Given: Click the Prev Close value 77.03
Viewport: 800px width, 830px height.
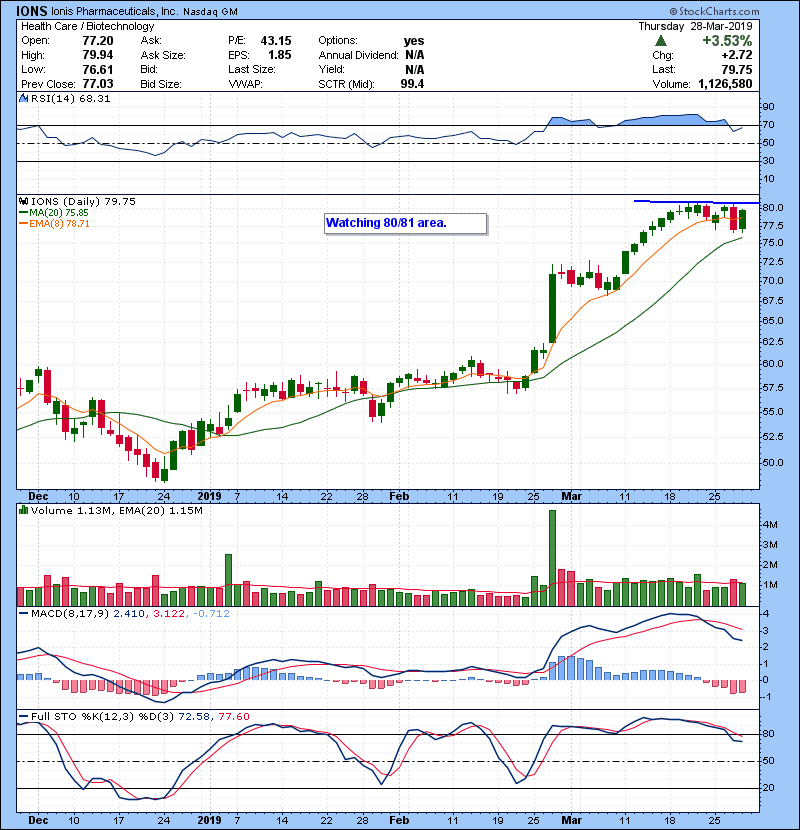Looking at the screenshot, I should pyautogui.click(x=98, y=84).
